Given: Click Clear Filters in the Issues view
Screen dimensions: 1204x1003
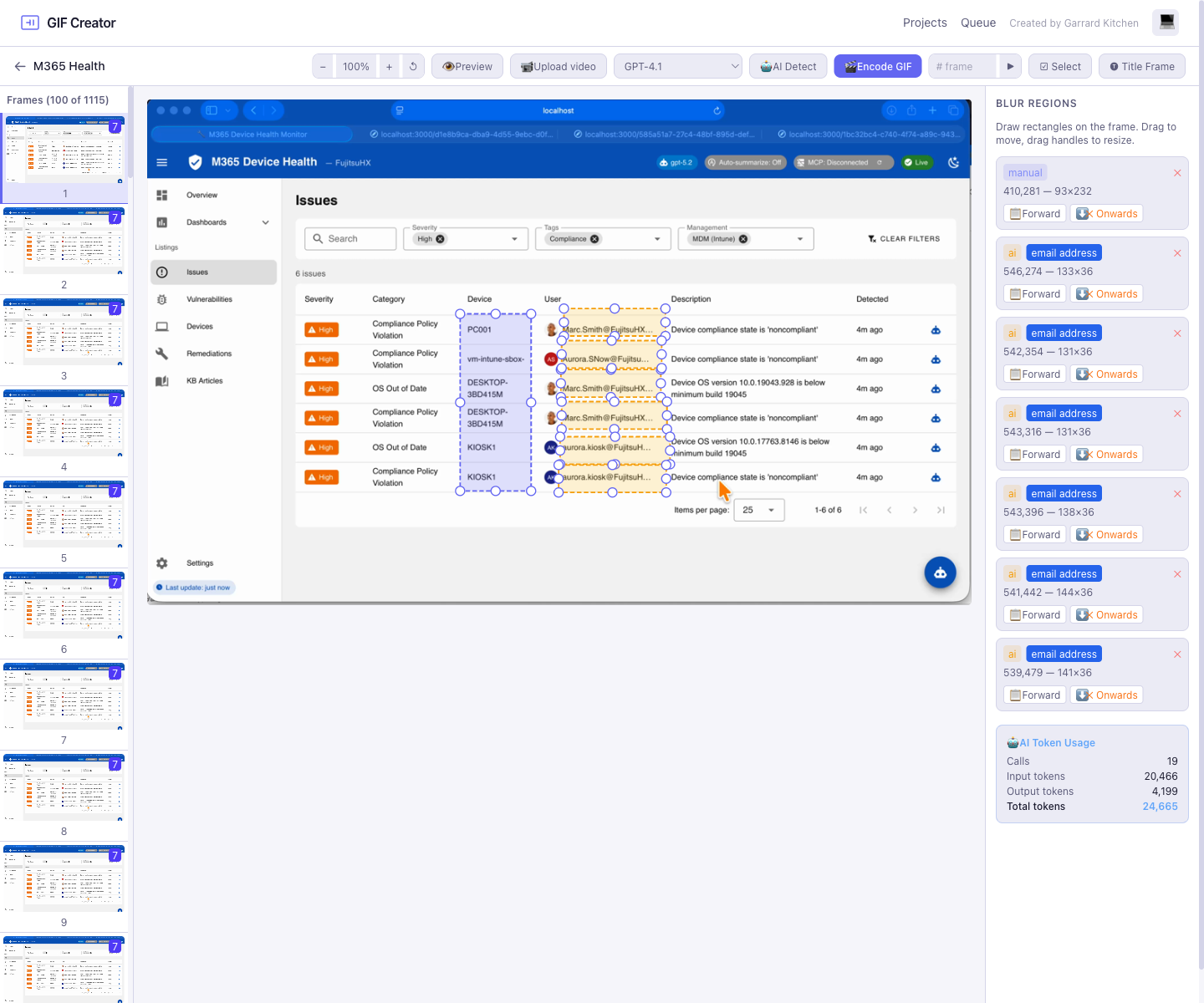Looking at the screenshot, I should (903, 238).
